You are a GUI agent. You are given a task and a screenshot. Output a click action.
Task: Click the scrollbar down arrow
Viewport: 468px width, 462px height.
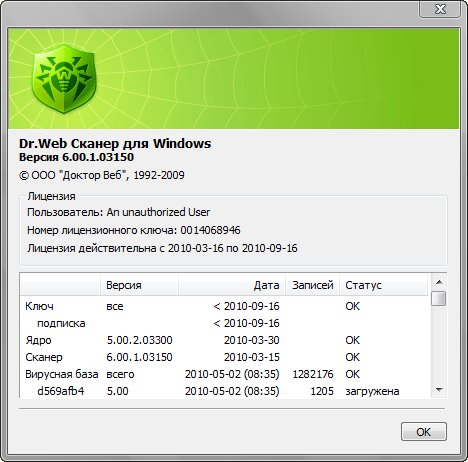[439, 390]
